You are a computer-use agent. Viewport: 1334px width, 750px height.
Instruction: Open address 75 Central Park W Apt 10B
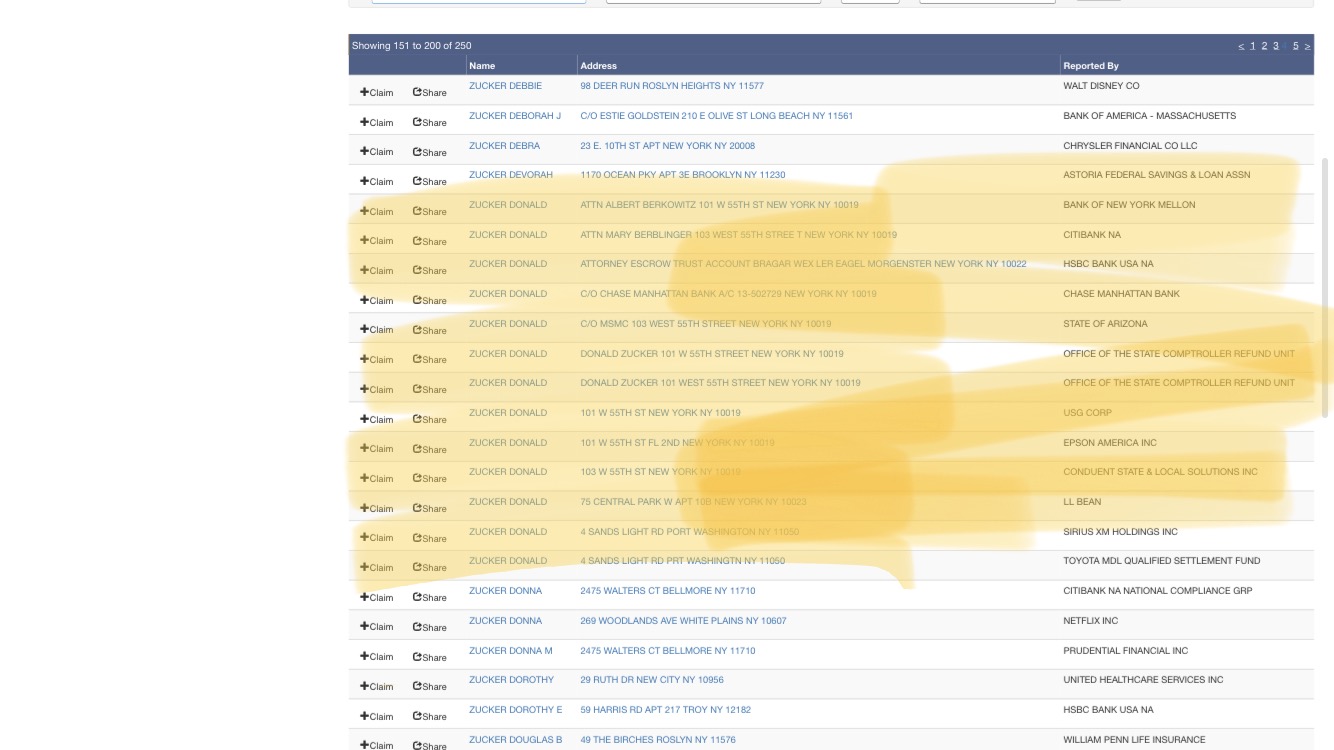click(693, 502)
